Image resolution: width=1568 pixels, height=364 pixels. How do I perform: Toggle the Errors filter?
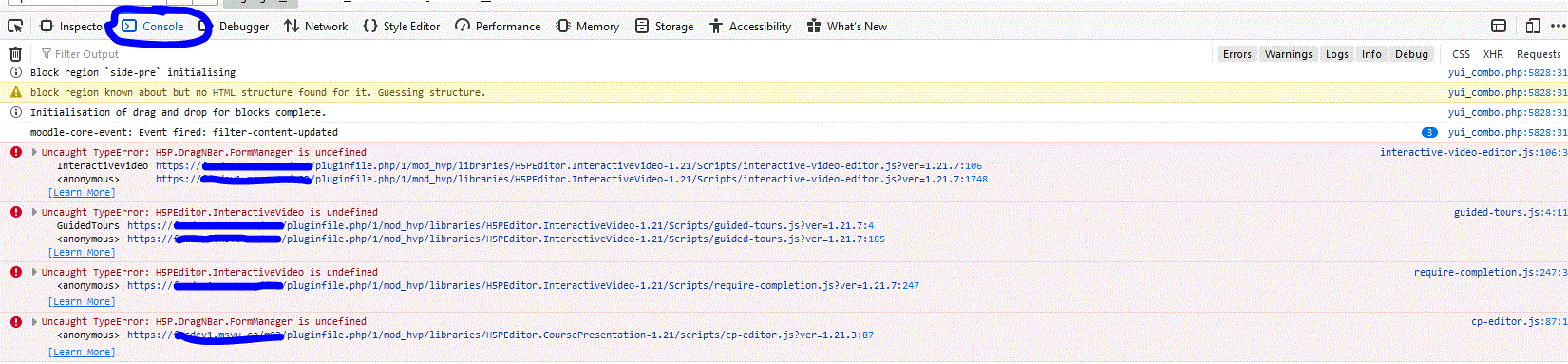tap(1237, 54)
